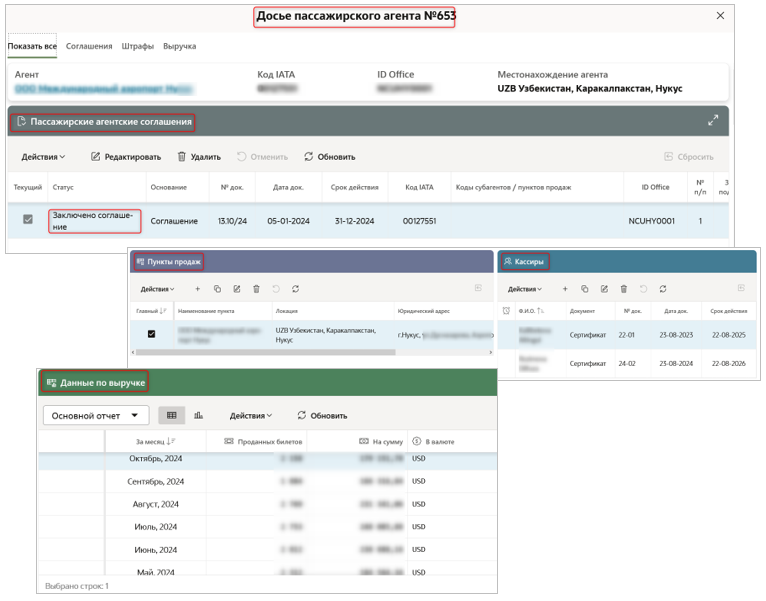Viewport: 766px width, 601px height.
Task: Open Действия menu in agreements toolbar
Action: pyautogui.click(x=43, y=157)
